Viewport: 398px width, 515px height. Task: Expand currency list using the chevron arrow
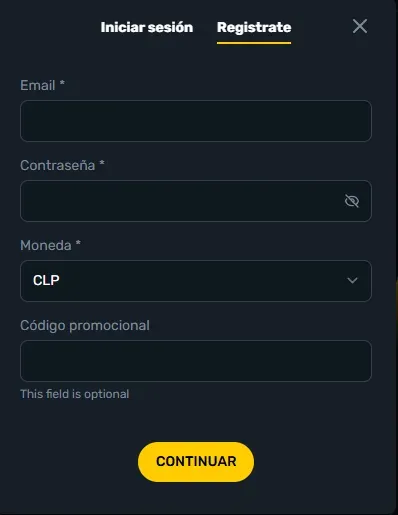pos(352,281)
